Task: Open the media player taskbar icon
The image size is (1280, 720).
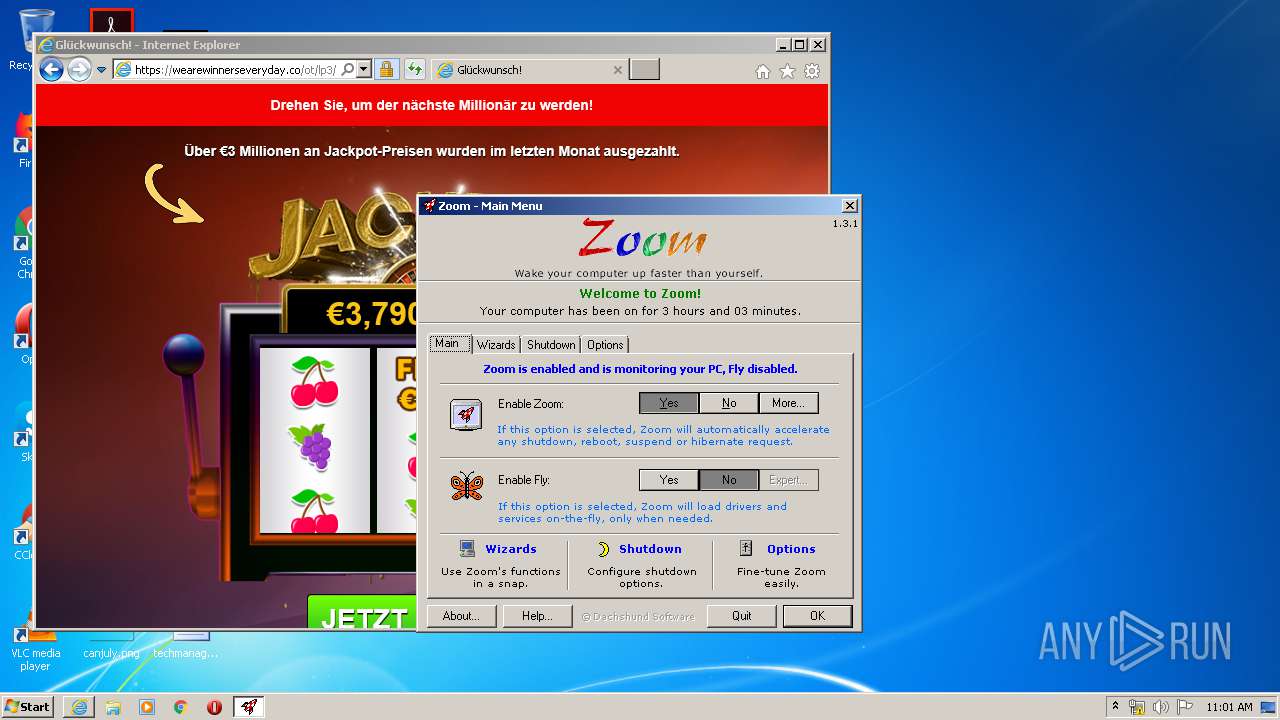Action: pos(147,707)
